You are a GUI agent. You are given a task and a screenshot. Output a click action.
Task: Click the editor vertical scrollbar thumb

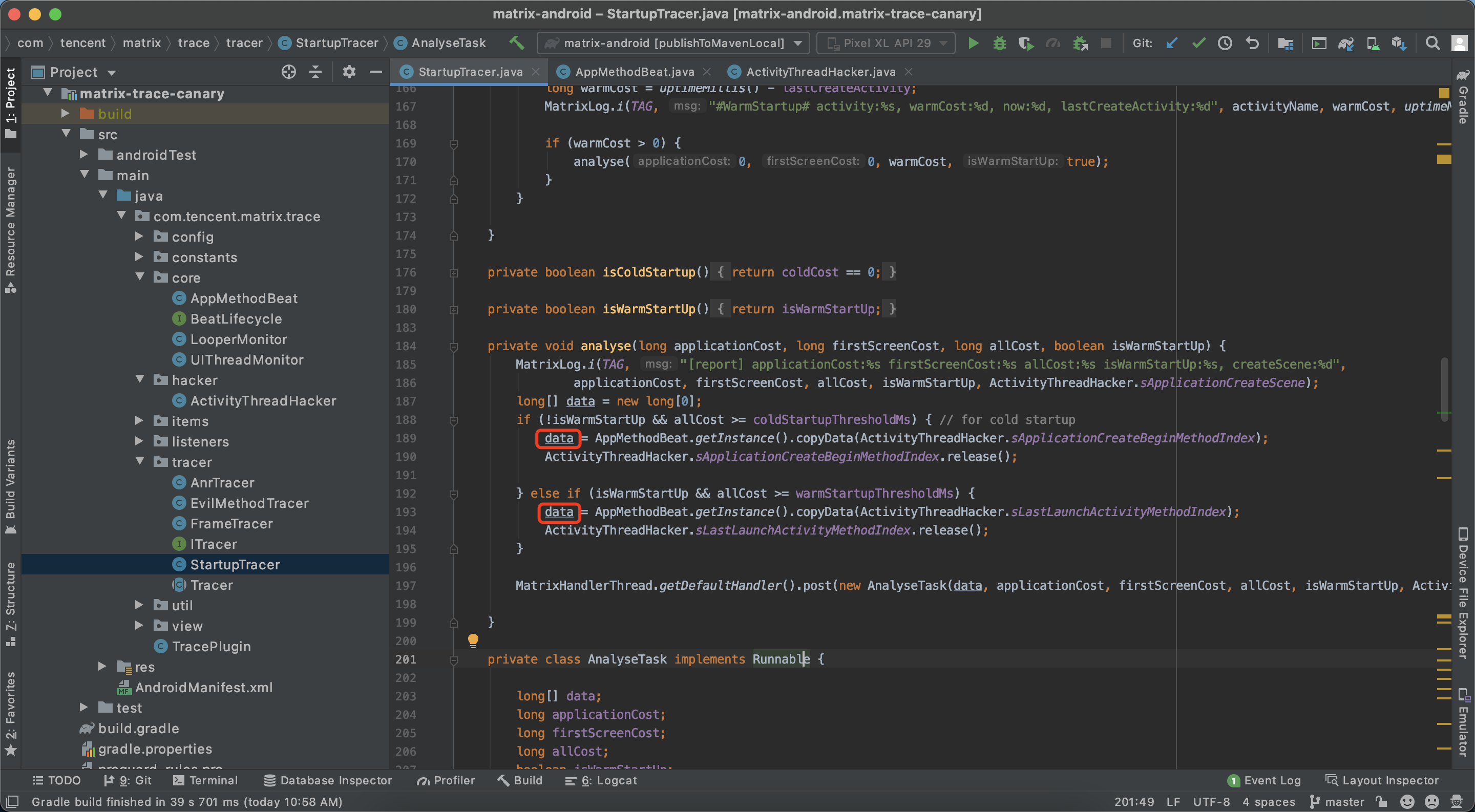click(x=1445, y=389)
